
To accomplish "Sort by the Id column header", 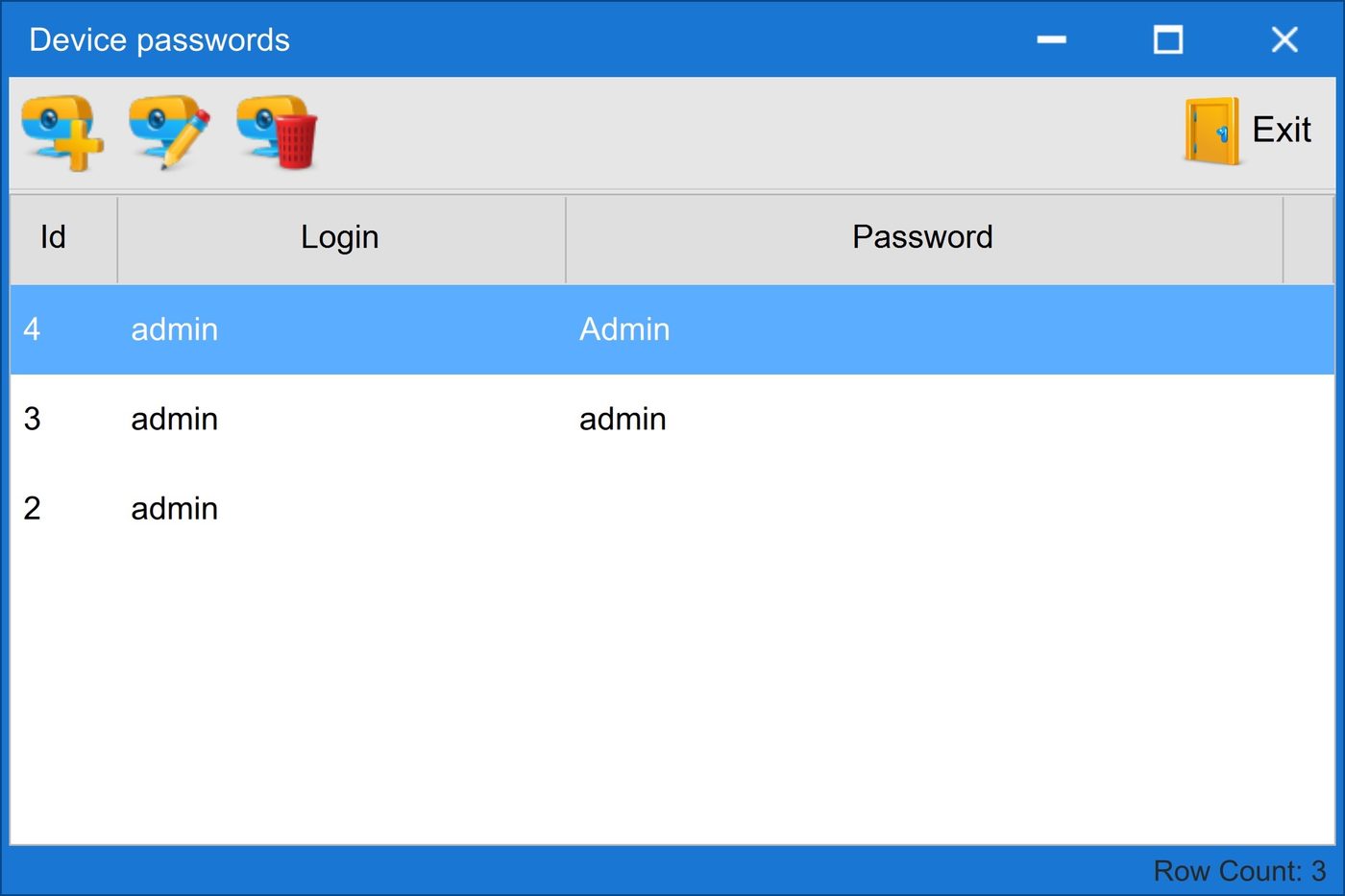I will click(53, 237).
